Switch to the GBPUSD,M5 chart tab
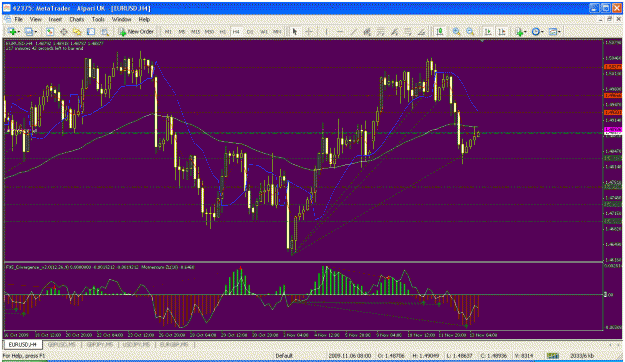 pos(61,344)
